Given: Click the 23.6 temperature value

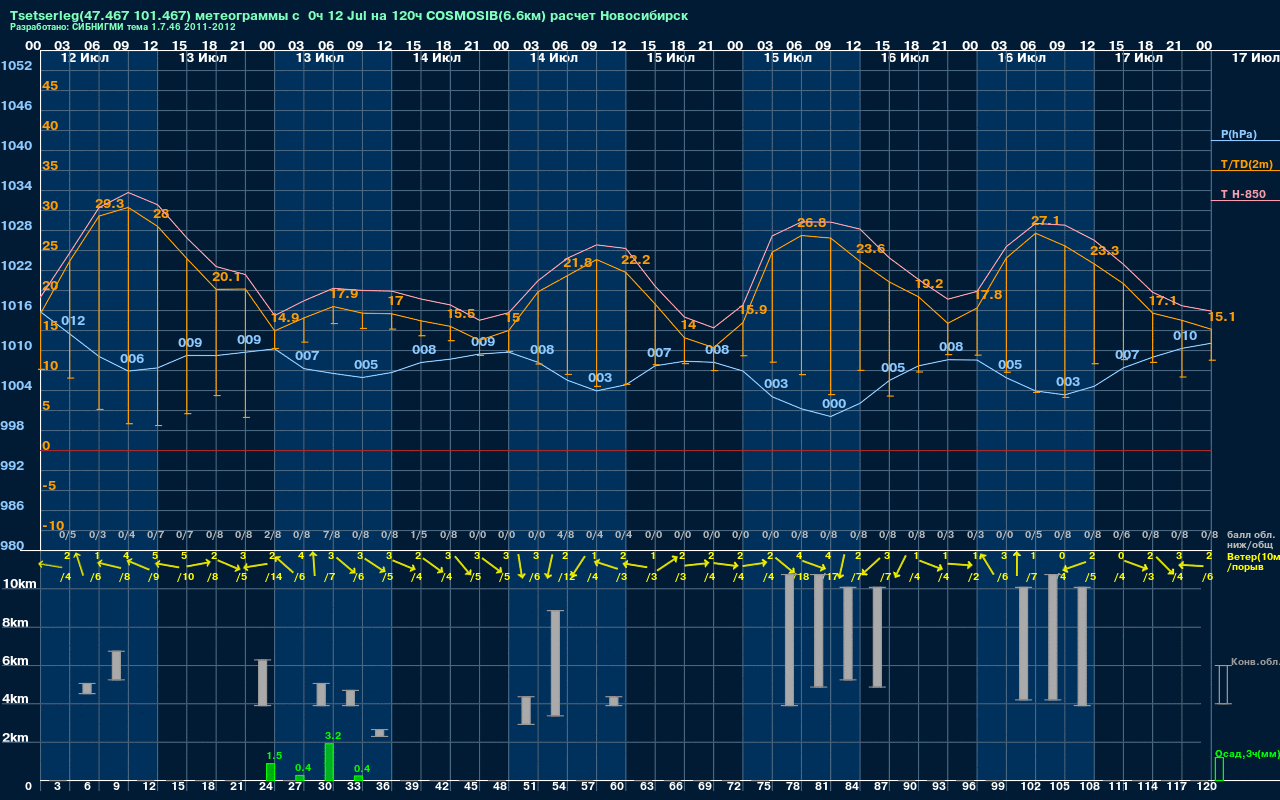Looking at the screenshot, I should pyautogui.click(x=870, y=249).
